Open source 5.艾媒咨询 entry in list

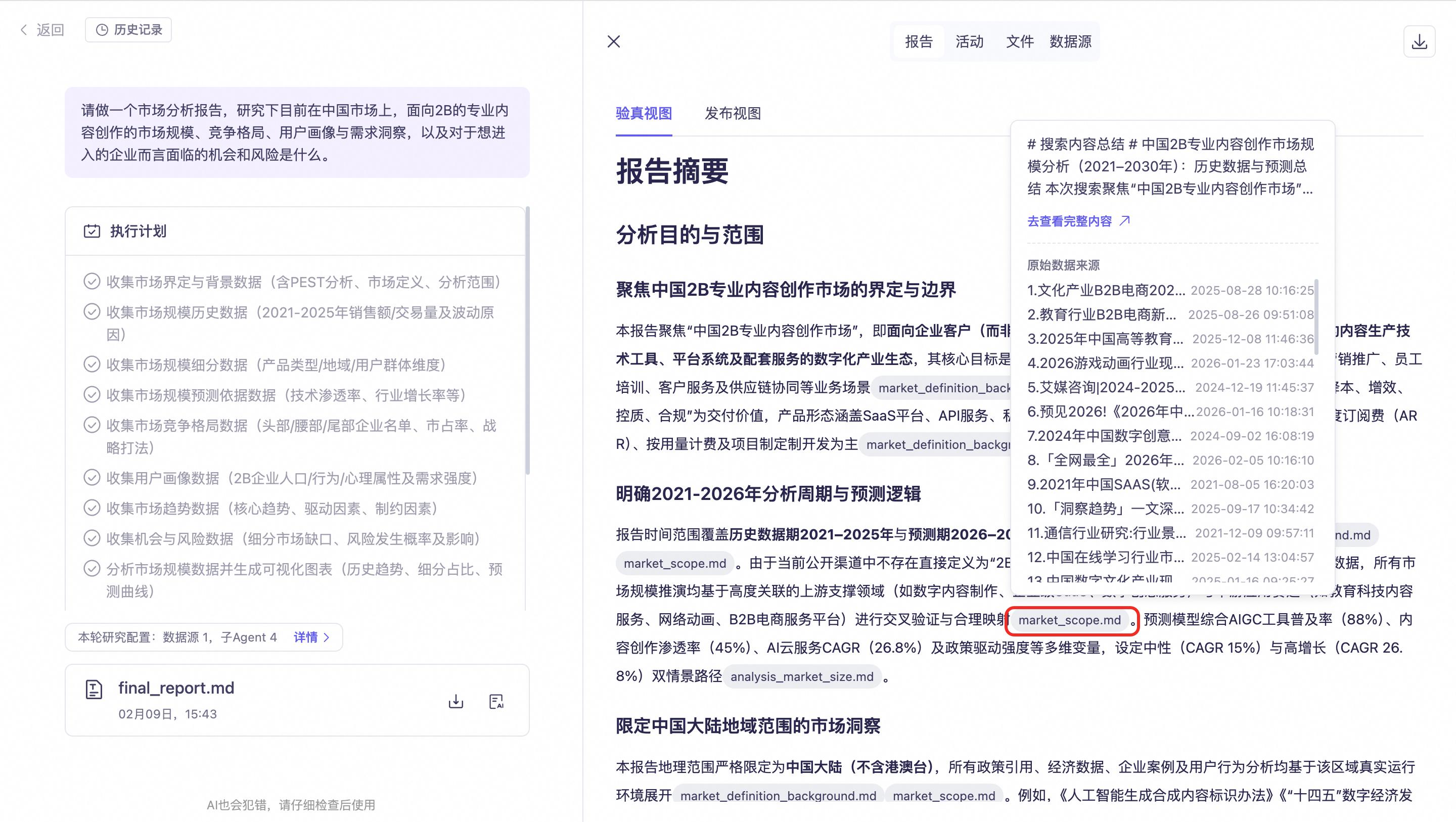[1105, 387]
